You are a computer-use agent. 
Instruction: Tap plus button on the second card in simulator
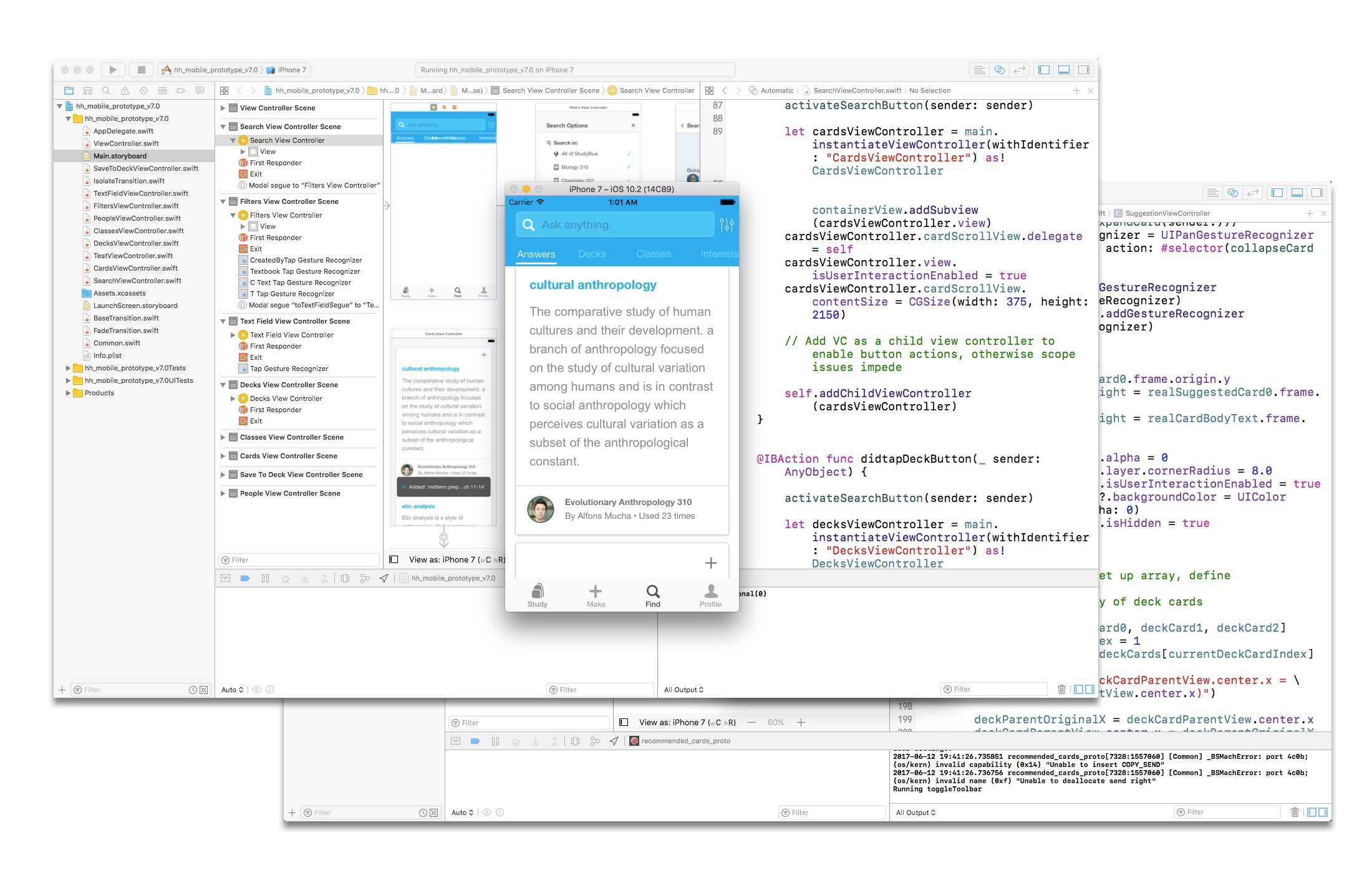[x=710, y=563]
